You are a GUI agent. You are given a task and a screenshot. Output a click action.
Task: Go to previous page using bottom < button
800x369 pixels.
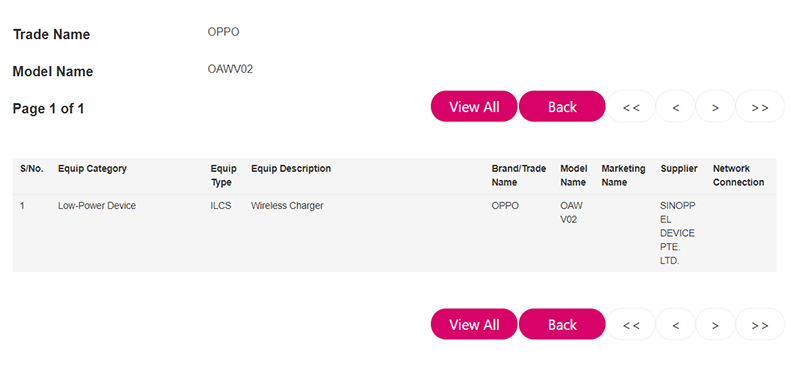676,324
